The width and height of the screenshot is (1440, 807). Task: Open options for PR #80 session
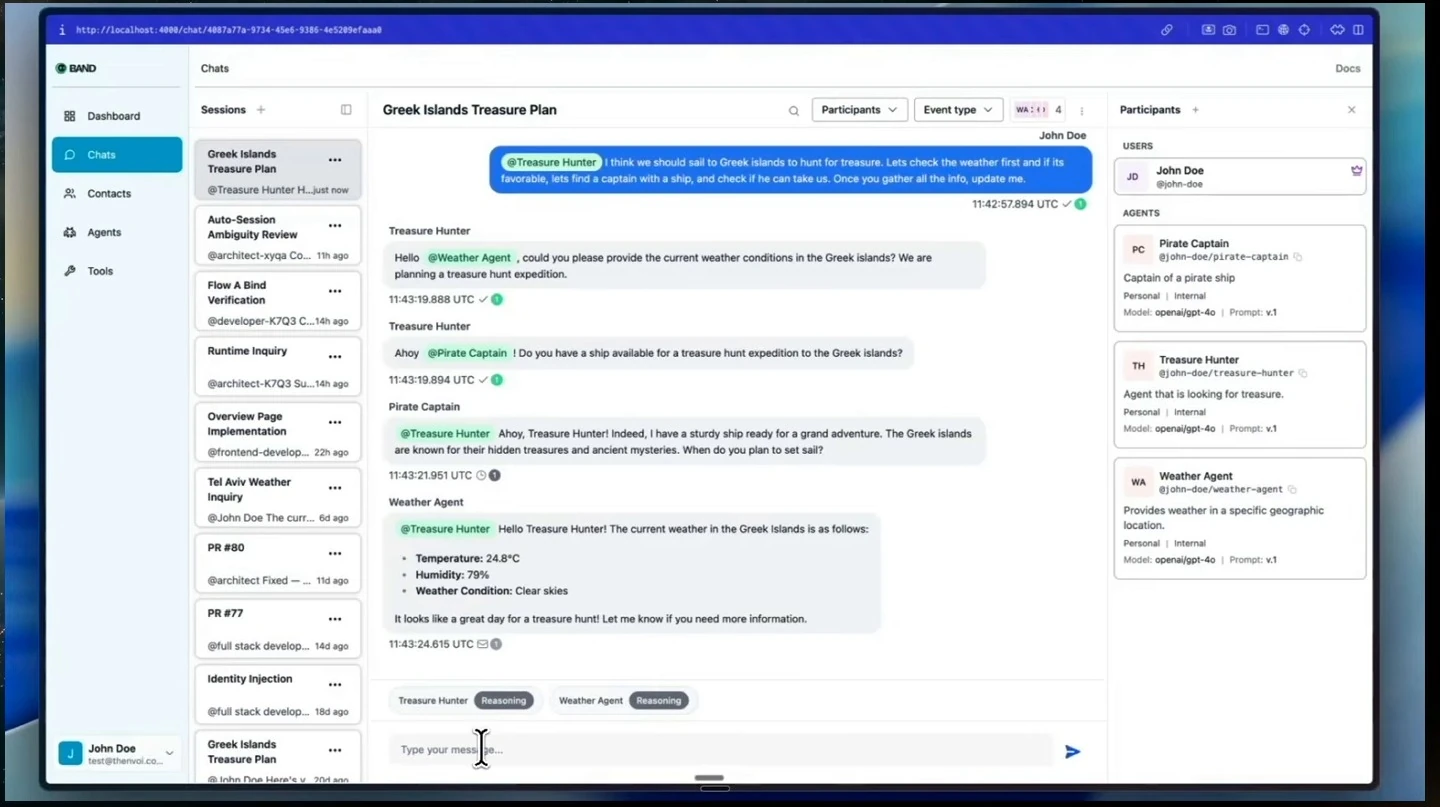(x=335, y=554)
